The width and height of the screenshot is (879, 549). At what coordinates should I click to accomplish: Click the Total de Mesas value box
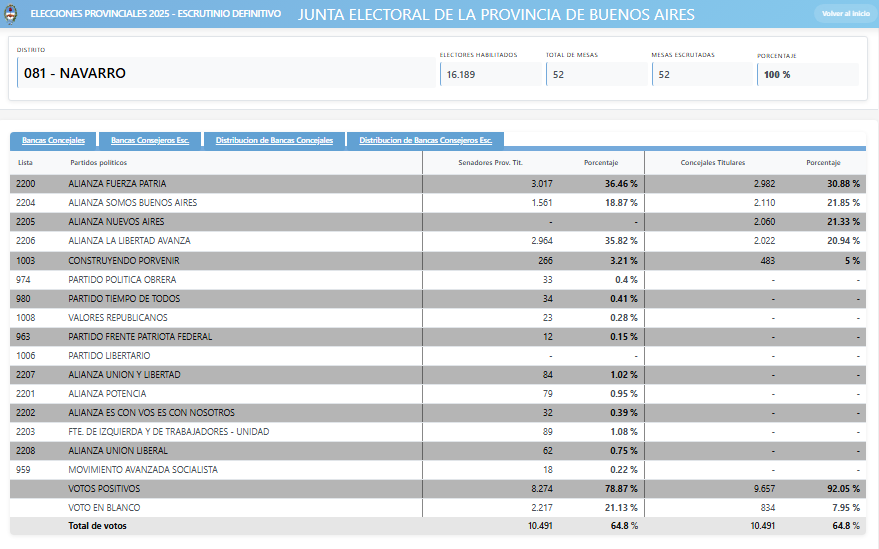click(x=596, y=74)
